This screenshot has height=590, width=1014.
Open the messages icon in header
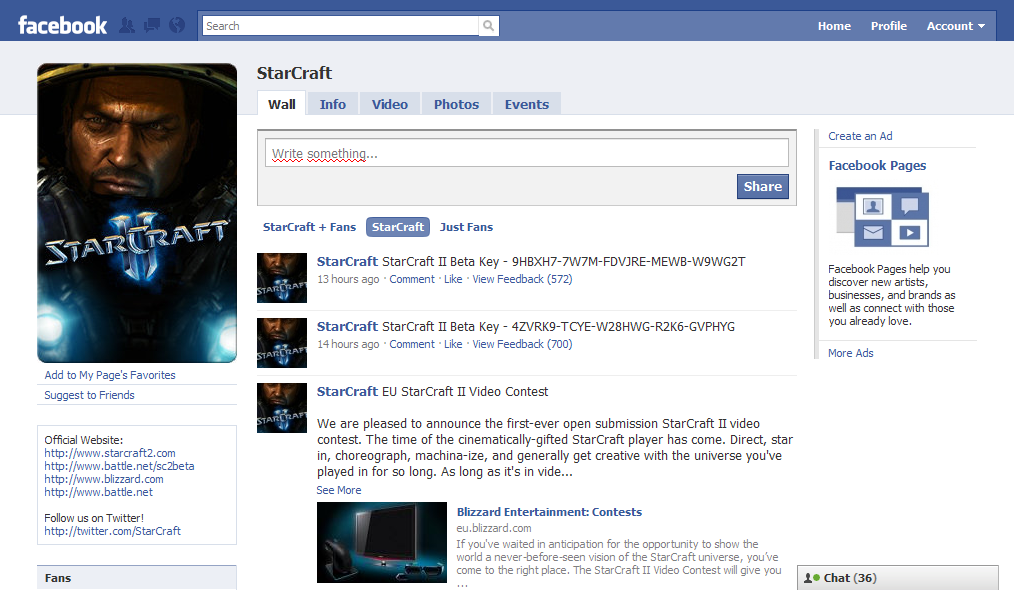(x=152, y=25)
